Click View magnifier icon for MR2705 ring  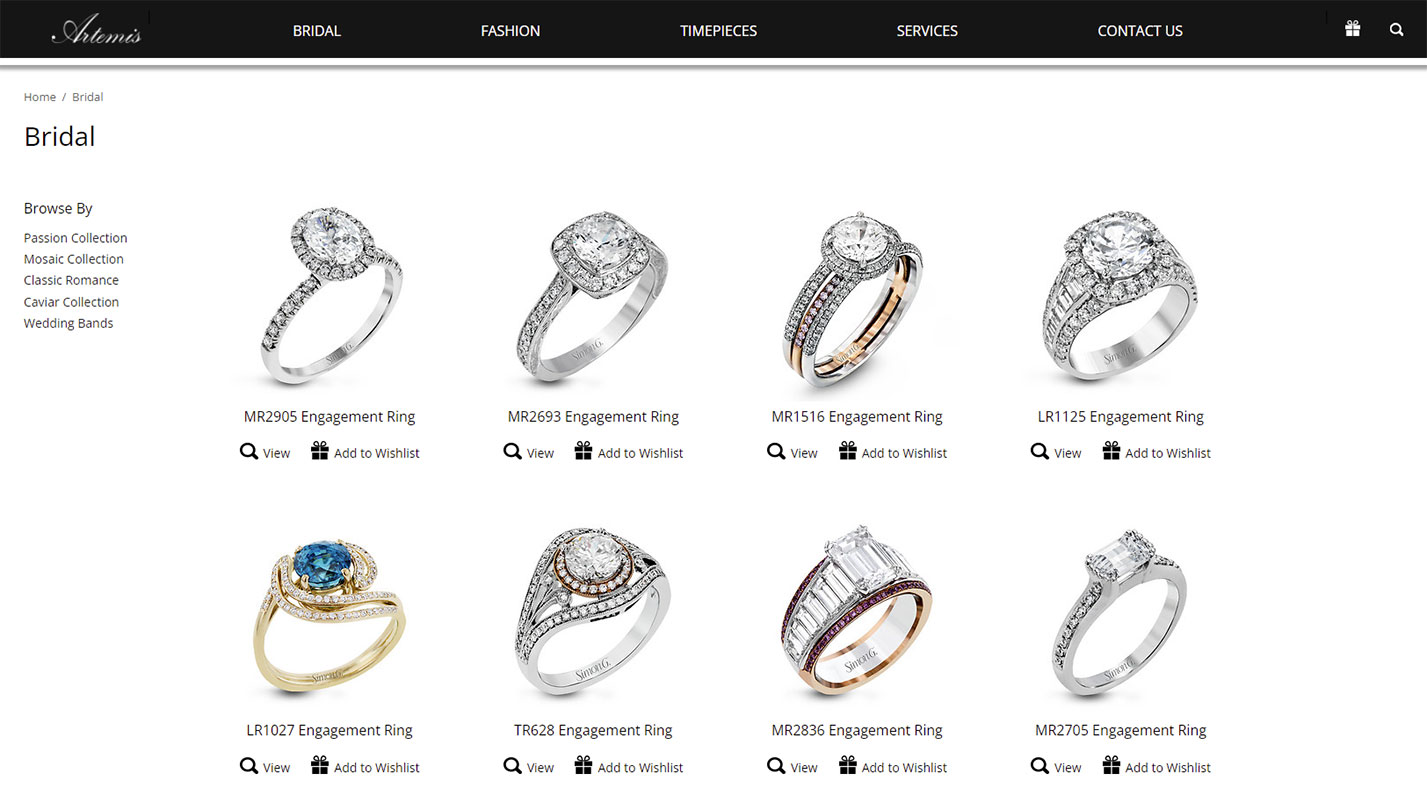(x=1040, y=766)
